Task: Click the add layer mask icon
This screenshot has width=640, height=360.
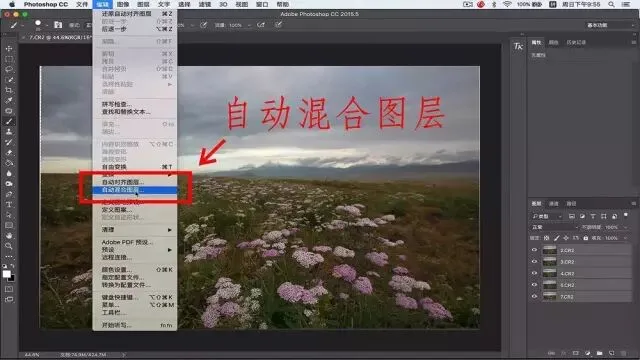Action: 576,353
